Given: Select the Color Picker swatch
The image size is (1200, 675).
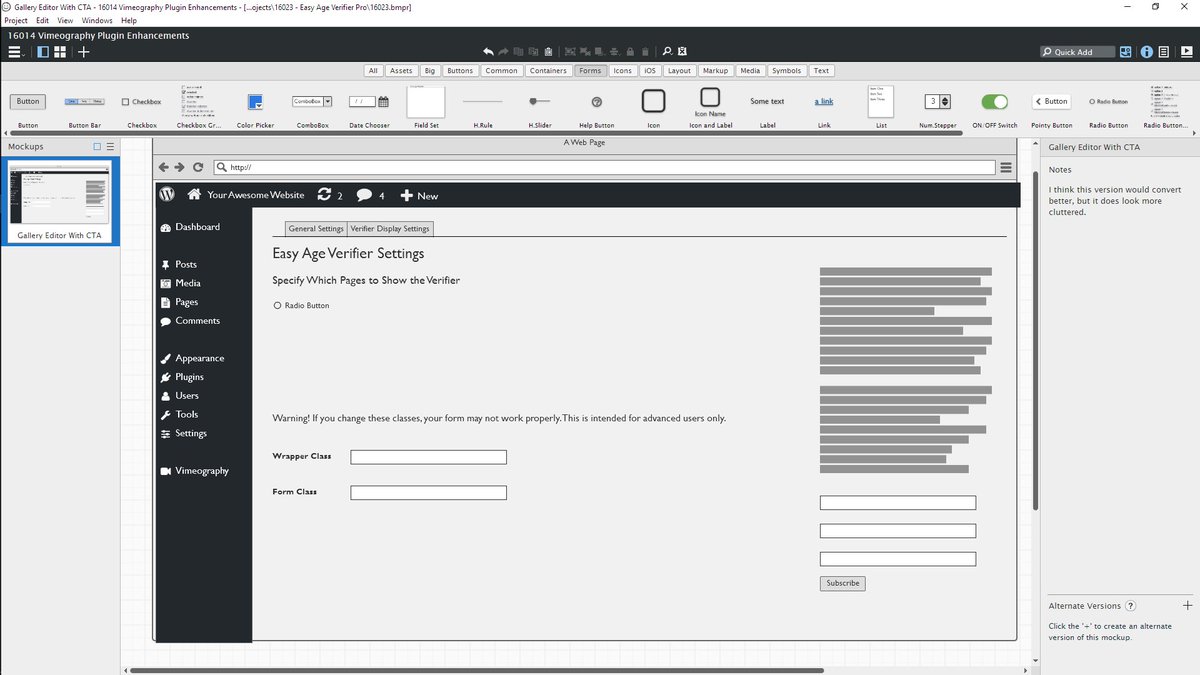Looking at the screenshot, I should pos(255,102).
